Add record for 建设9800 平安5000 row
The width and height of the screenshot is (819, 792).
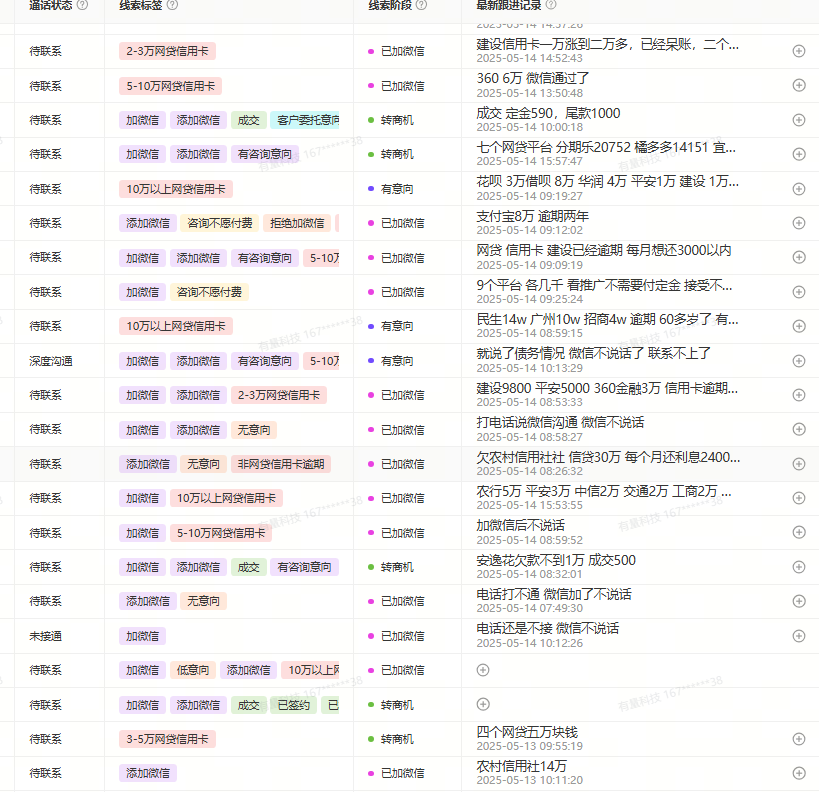(x=799, y=395)
